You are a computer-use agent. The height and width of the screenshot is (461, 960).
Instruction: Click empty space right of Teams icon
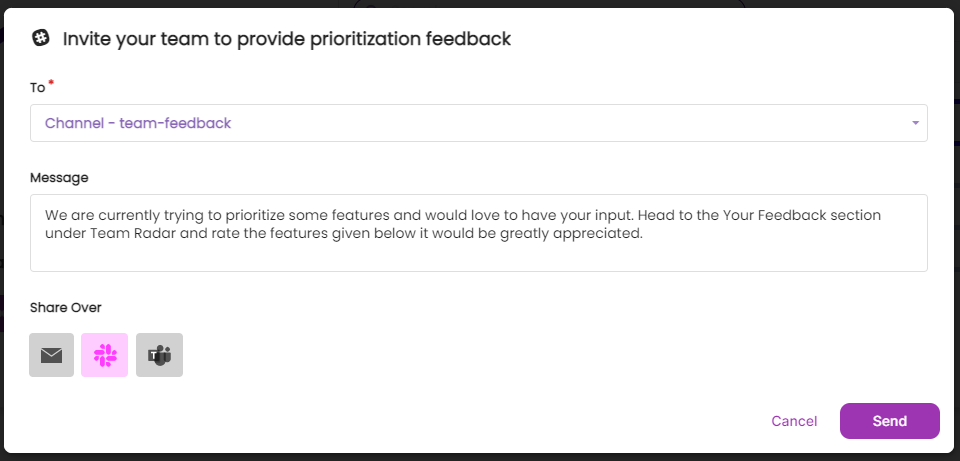coord(429,355)
